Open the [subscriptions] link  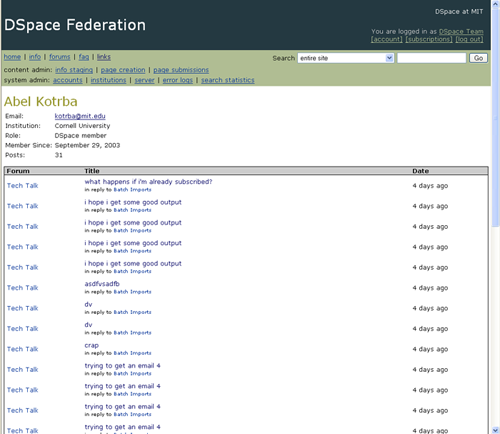[x=429, y=39]
